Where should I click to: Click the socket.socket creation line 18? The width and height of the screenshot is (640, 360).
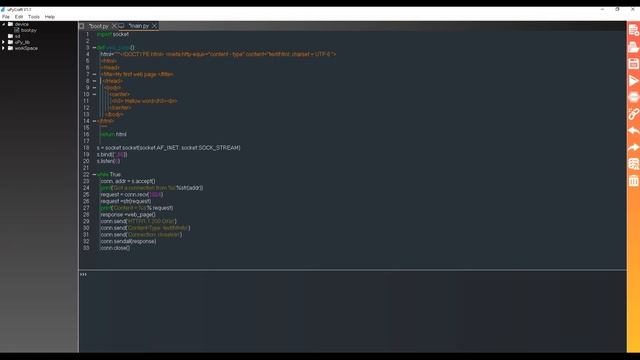[x=169, y=148]
